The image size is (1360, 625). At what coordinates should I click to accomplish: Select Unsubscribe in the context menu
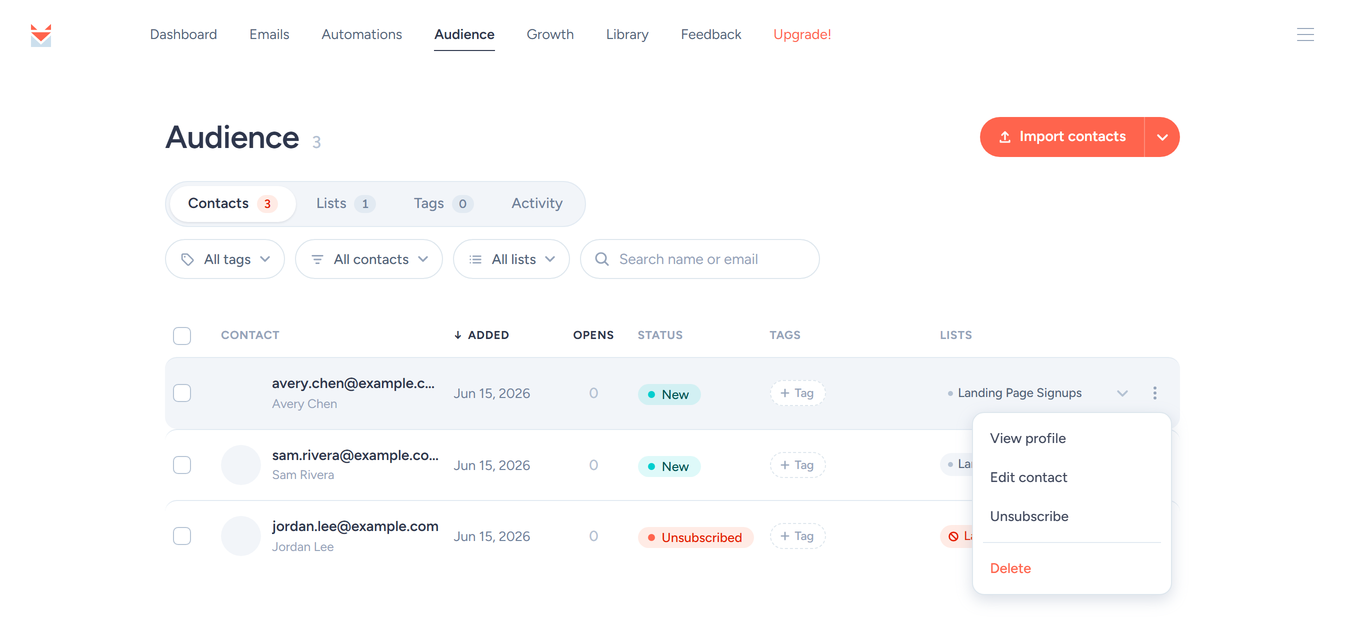click(x=1029, y=516)
